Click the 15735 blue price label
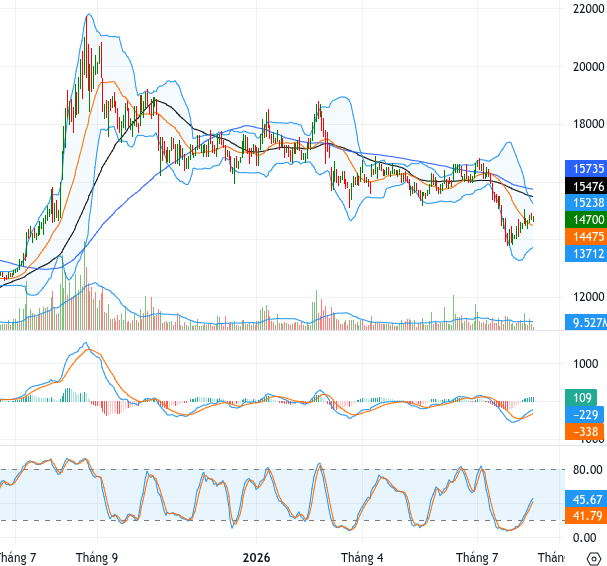Screen dimensions: 607x566 [x=586, y=169]
